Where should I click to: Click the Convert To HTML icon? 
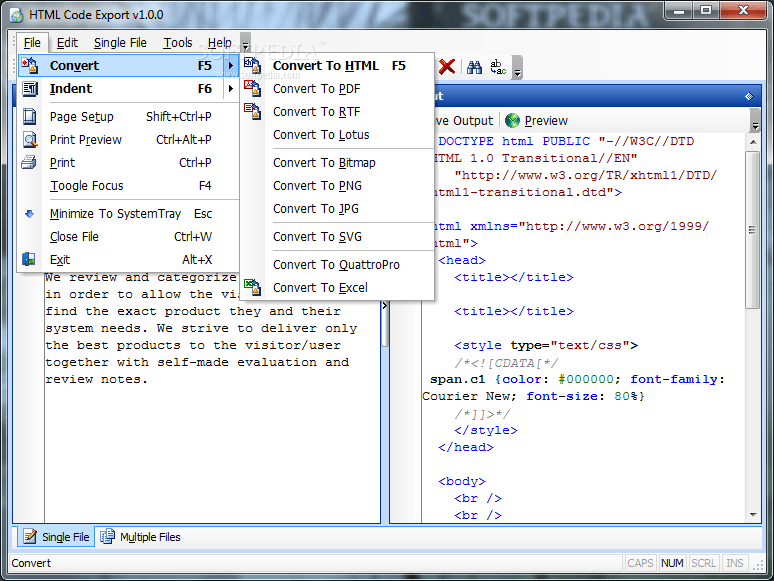point(252,65)
